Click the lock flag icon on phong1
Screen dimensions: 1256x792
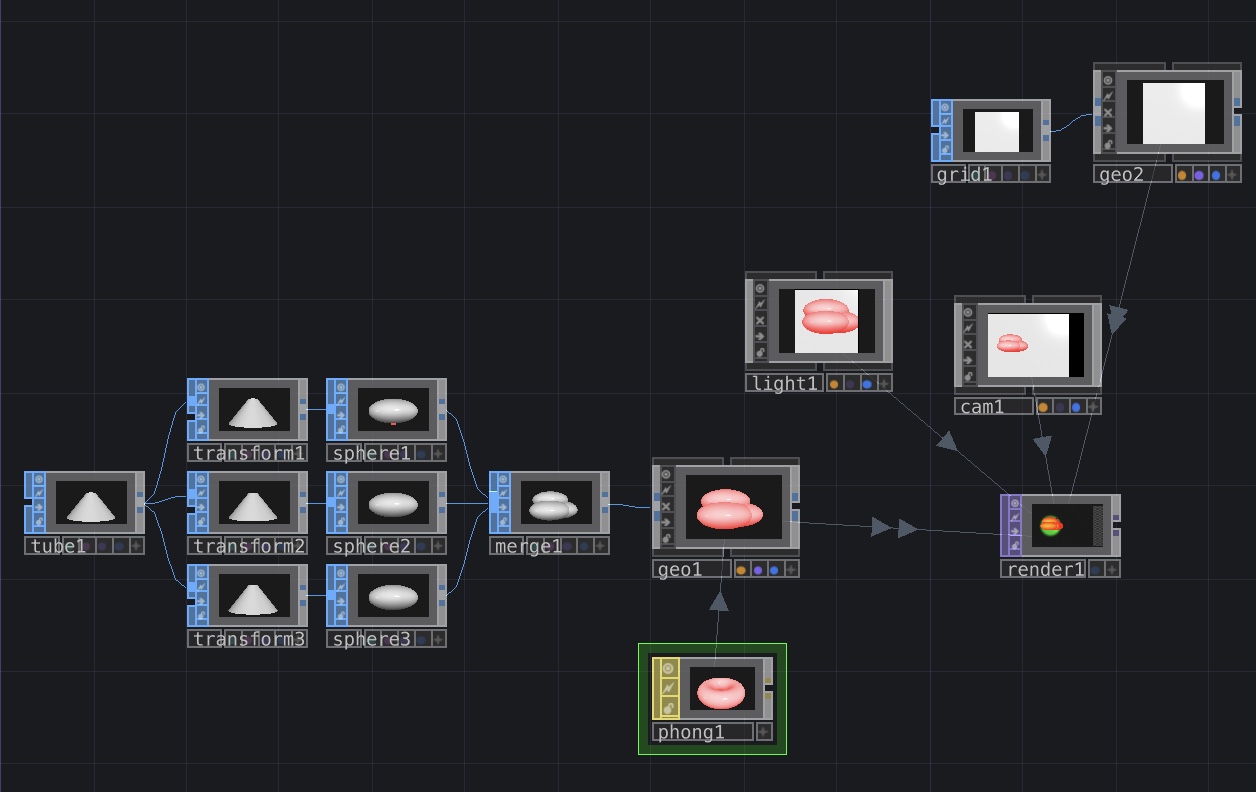point(668,707)
